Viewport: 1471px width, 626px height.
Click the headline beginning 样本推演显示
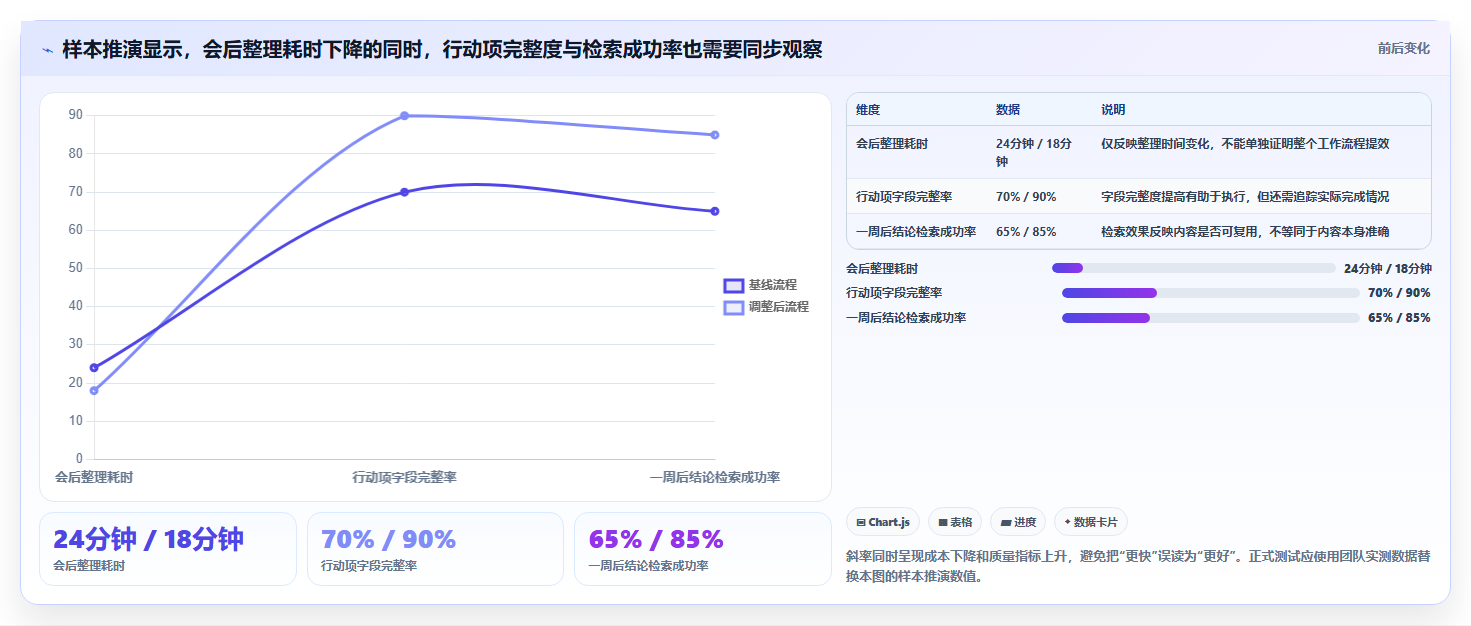coord(442,49)
